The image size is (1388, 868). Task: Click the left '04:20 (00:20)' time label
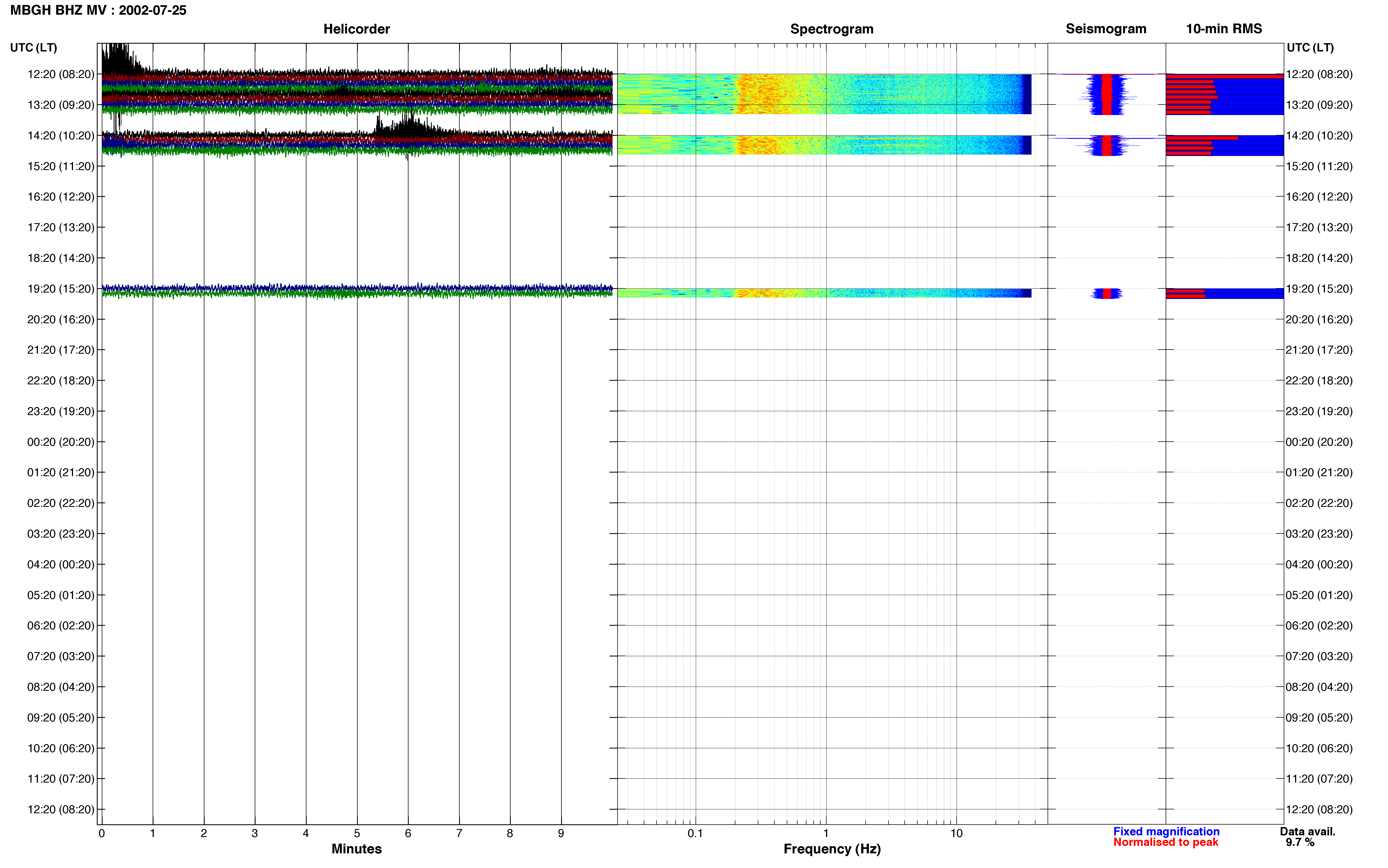click(61, 564)
